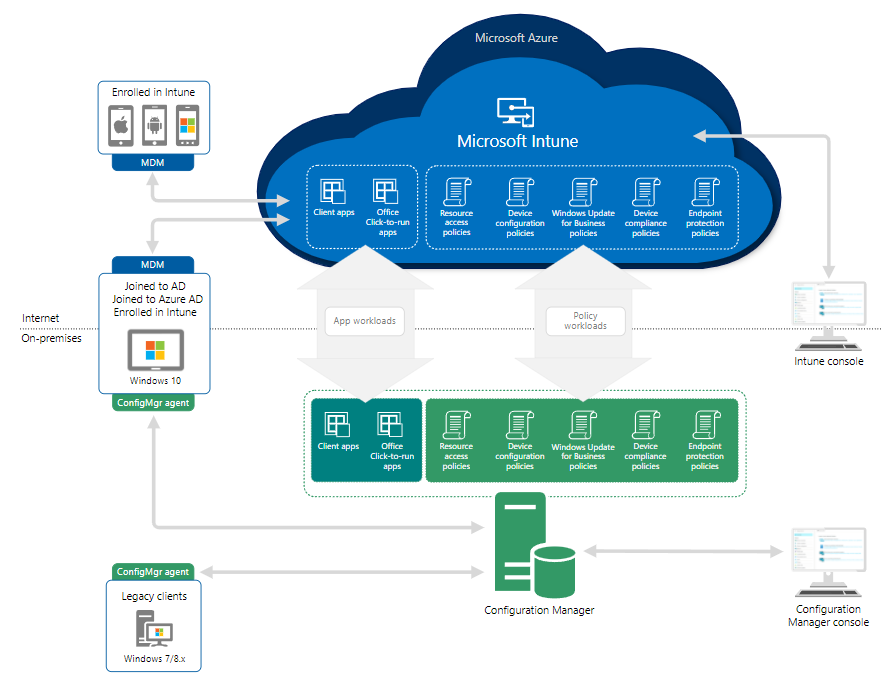Click the MDM tag below Enrolled in Intune
The height and width of the screenshot is (692, 894).
click(153, 163)
